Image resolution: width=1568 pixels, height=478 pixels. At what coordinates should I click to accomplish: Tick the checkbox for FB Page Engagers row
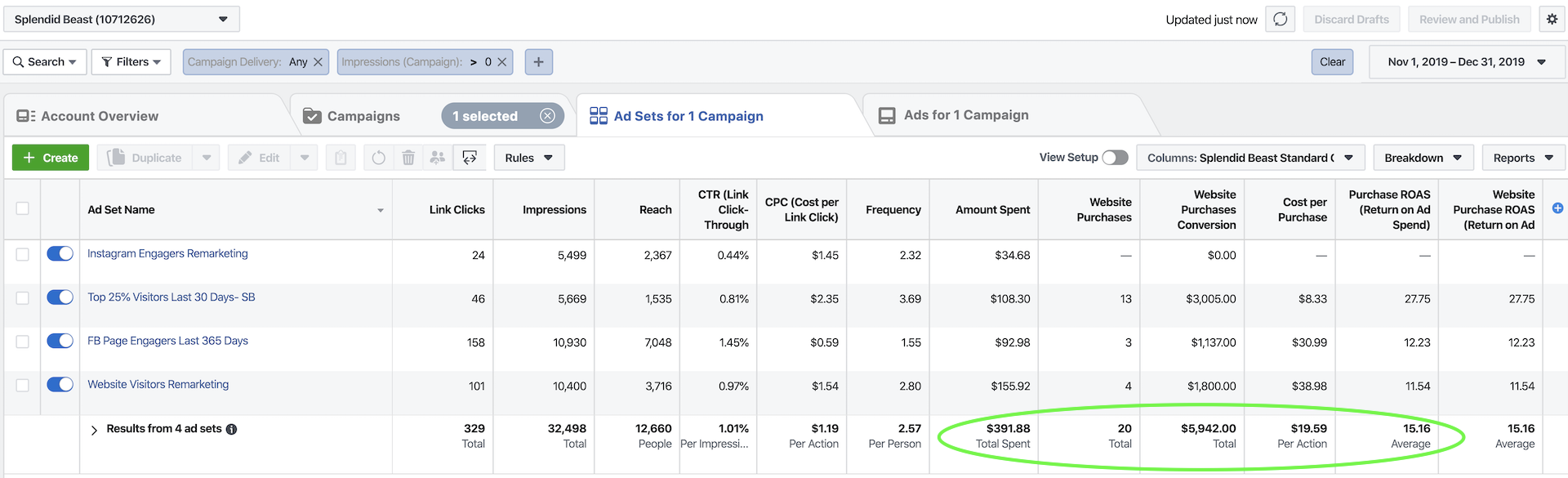(x=22, y=342)
